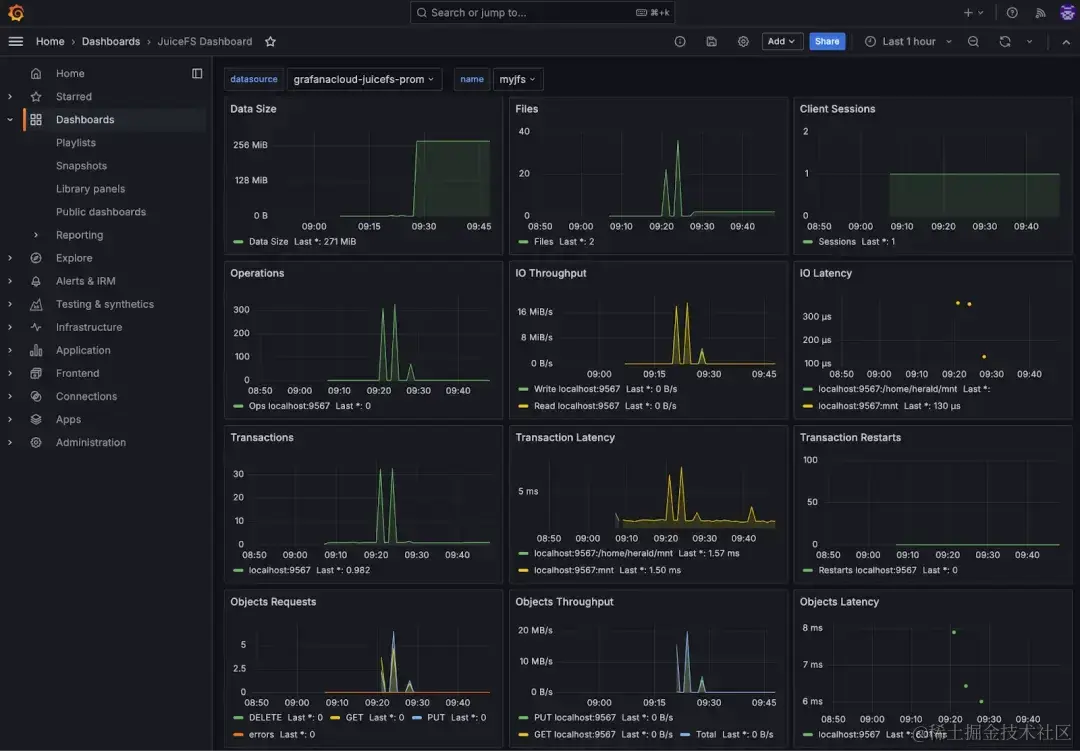
Task: Expand the Reporting submenu chevron
Action: coord(36,235)
